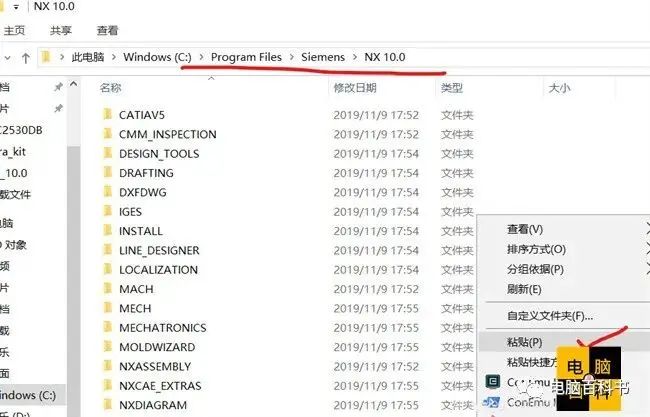Open the recent locations dropdown arrow
The image size is (650, 417).
click(x=7, y=58)
